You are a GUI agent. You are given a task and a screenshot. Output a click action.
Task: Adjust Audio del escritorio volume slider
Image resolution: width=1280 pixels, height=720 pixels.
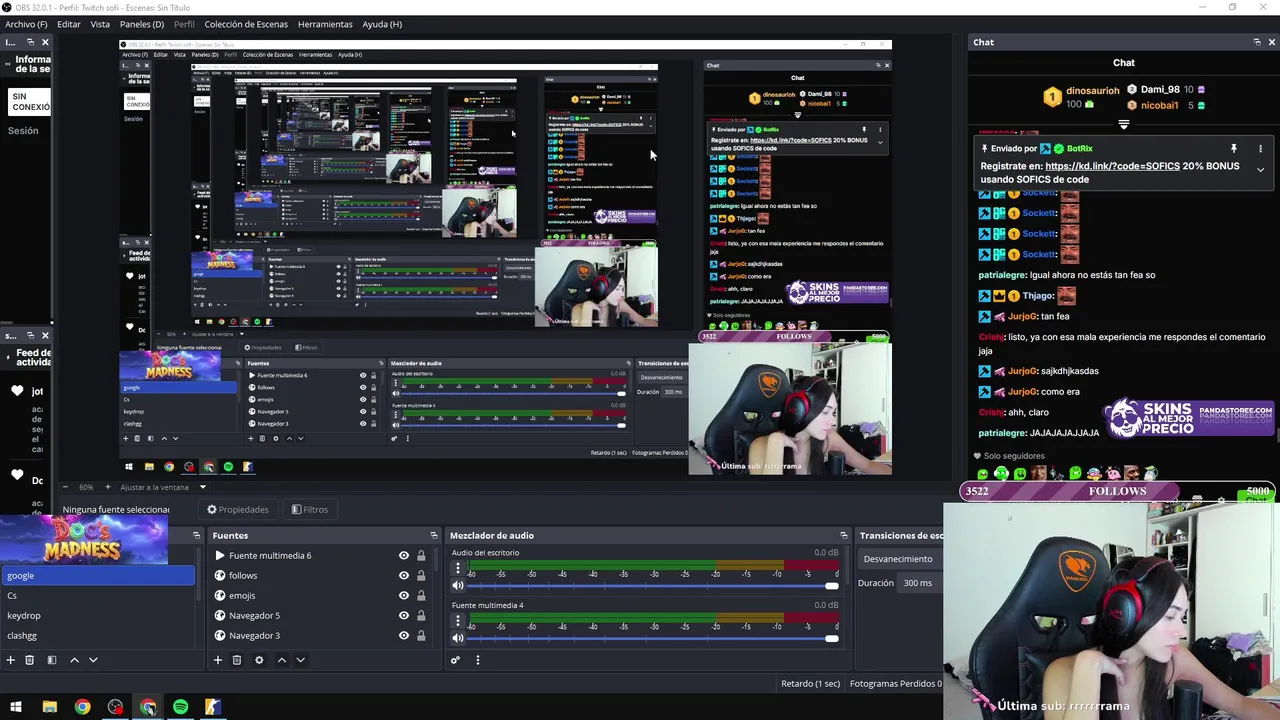coord(655,585)
